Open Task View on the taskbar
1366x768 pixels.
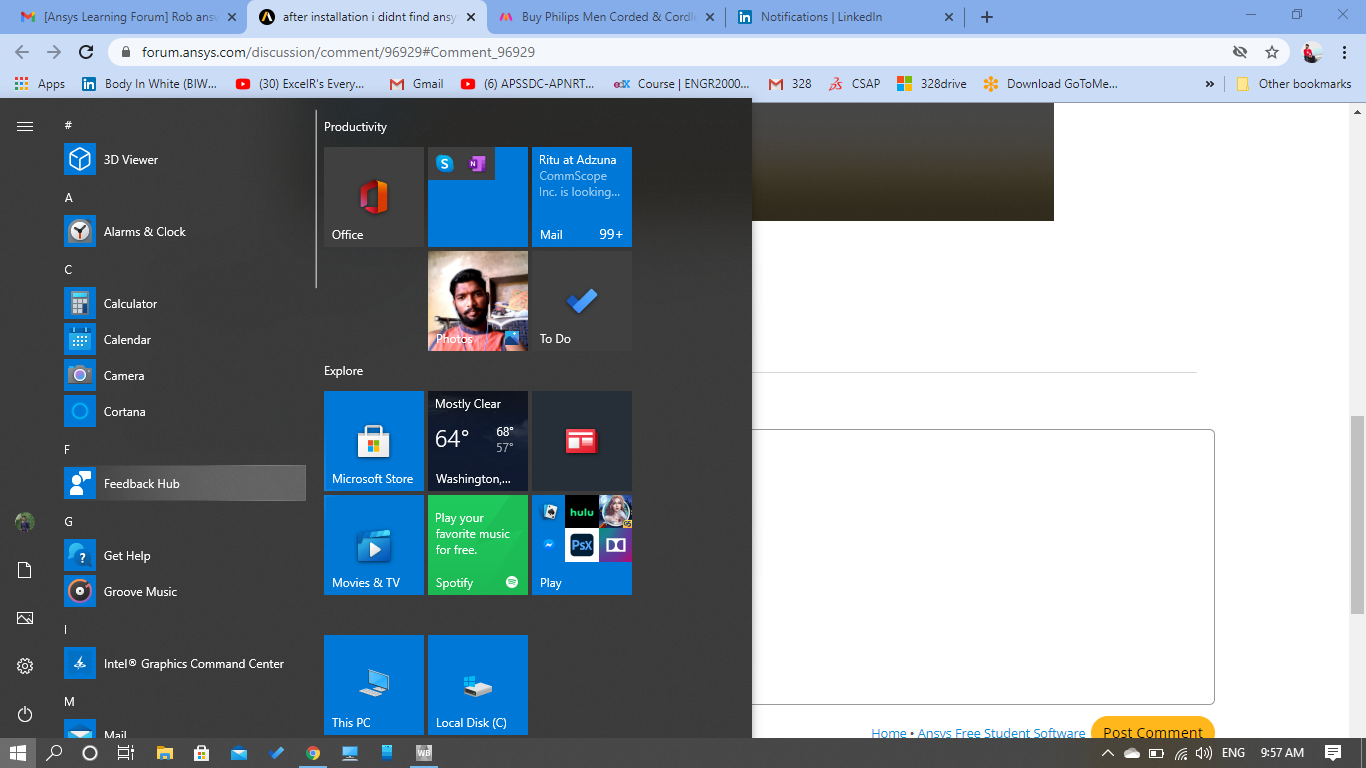(126, 753)
